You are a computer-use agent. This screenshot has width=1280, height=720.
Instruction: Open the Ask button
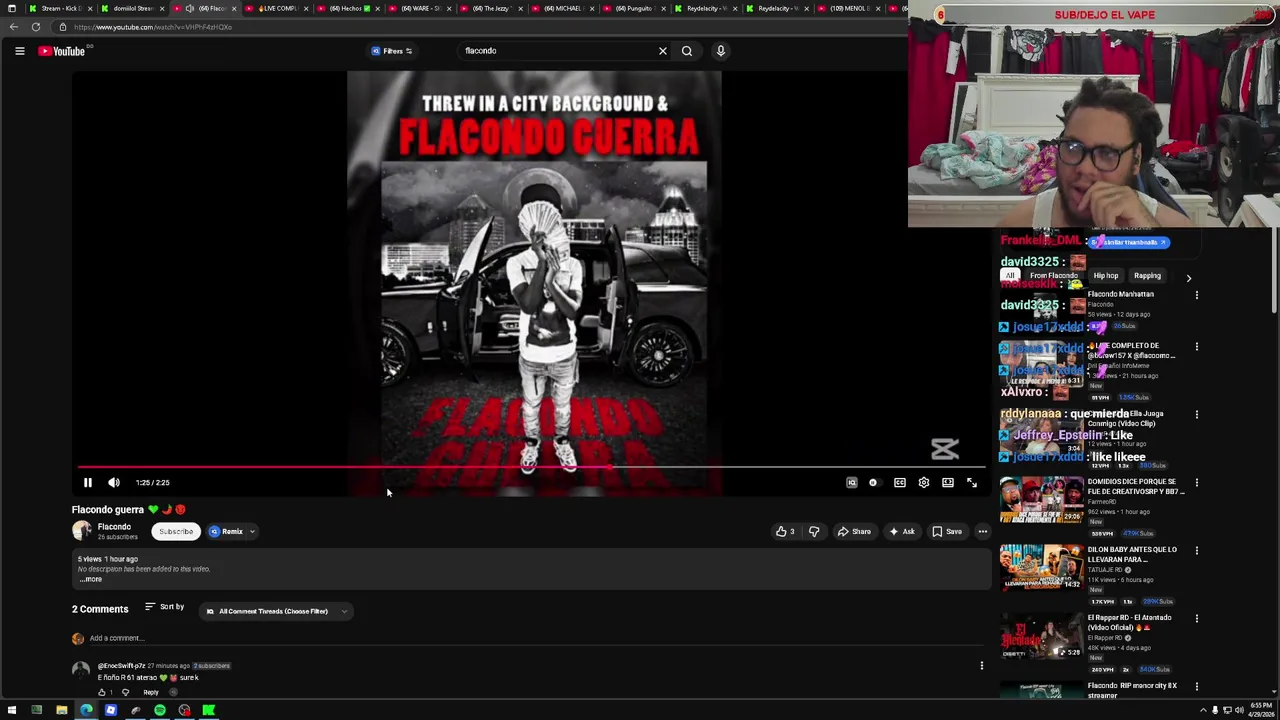coord(902,532)
